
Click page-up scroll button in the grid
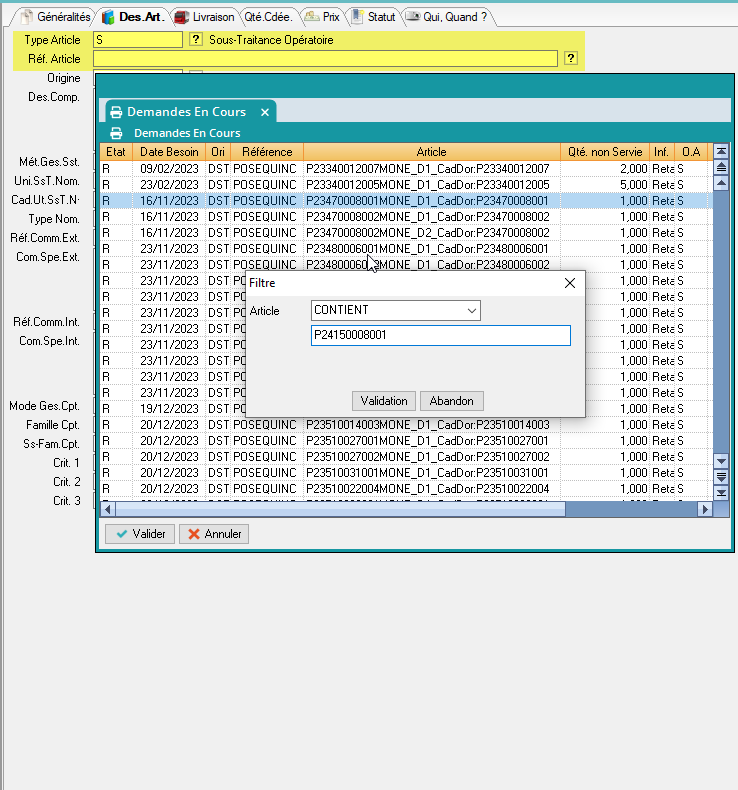(x=721, y=167)
